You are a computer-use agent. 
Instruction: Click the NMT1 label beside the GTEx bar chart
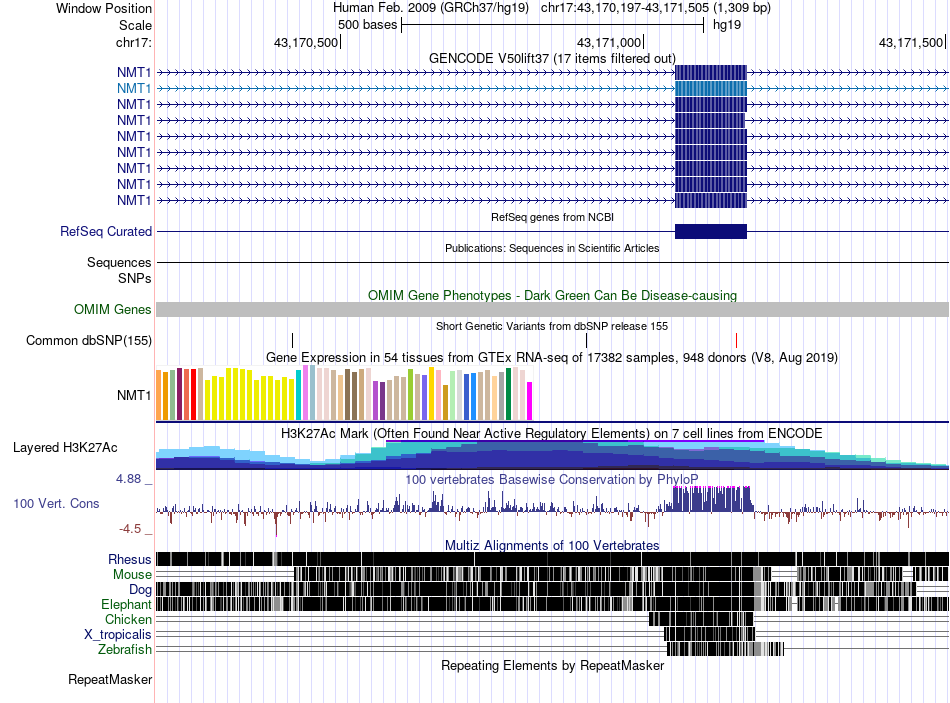tap(134, 396)
